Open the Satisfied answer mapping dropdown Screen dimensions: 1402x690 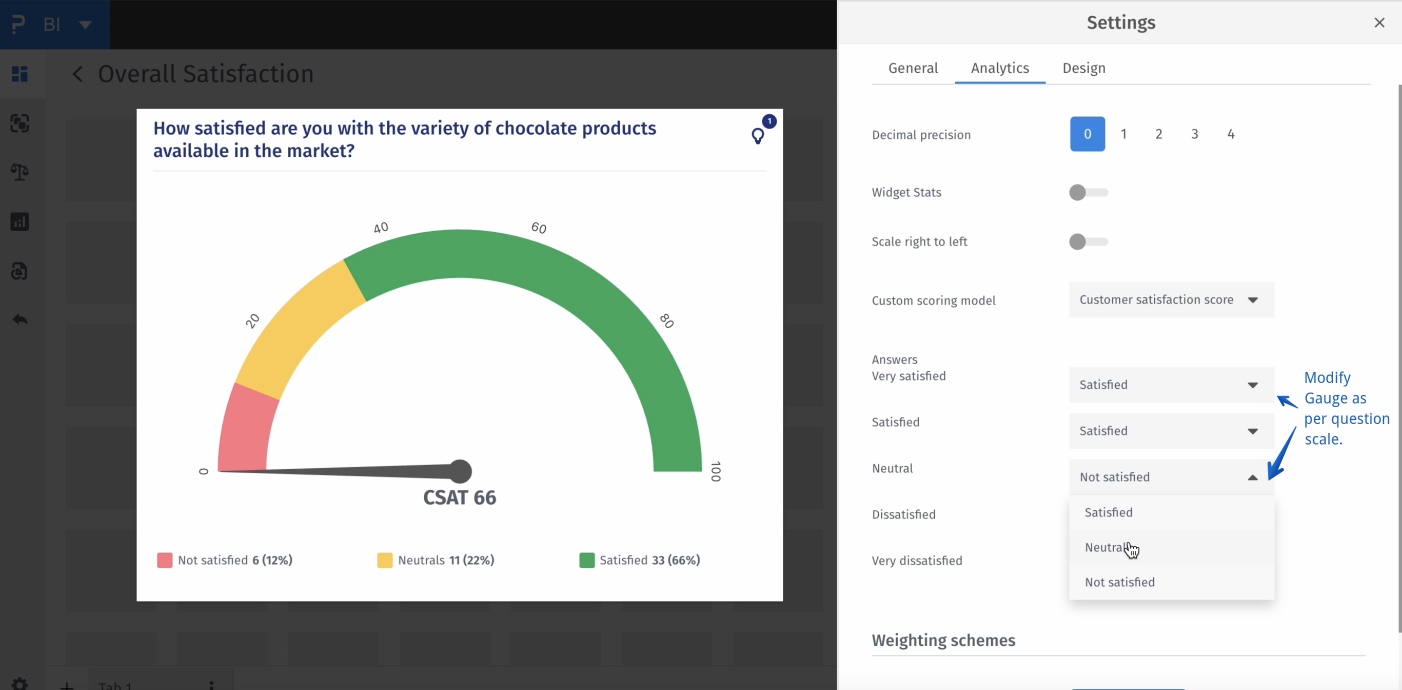[1171, 431]
